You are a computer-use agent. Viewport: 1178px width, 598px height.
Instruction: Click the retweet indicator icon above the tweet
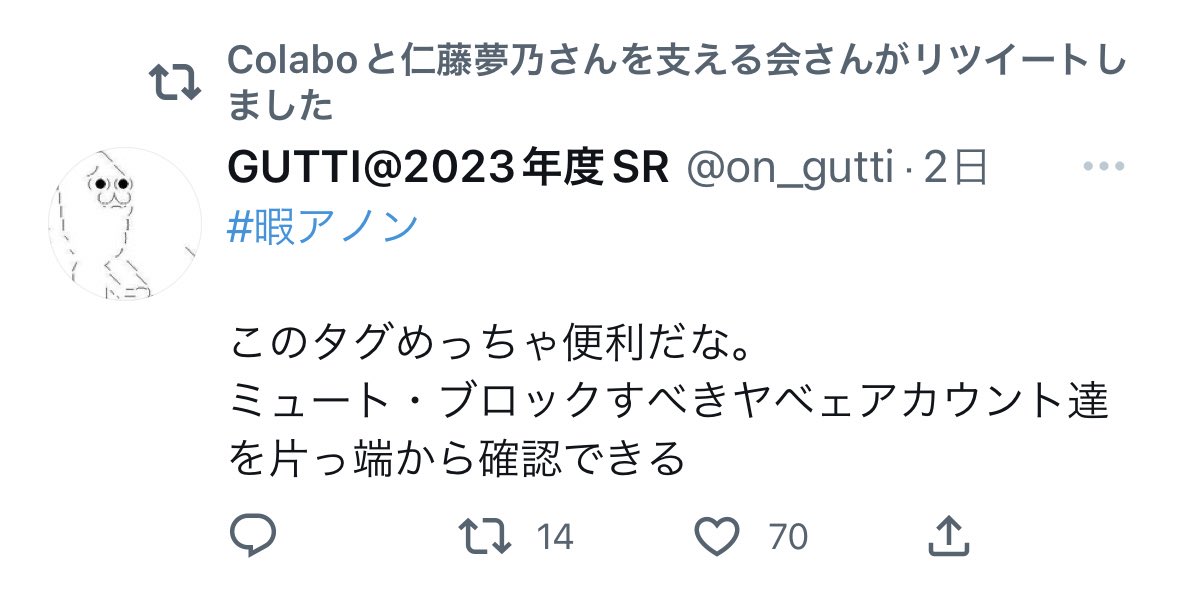coord(175,82)
